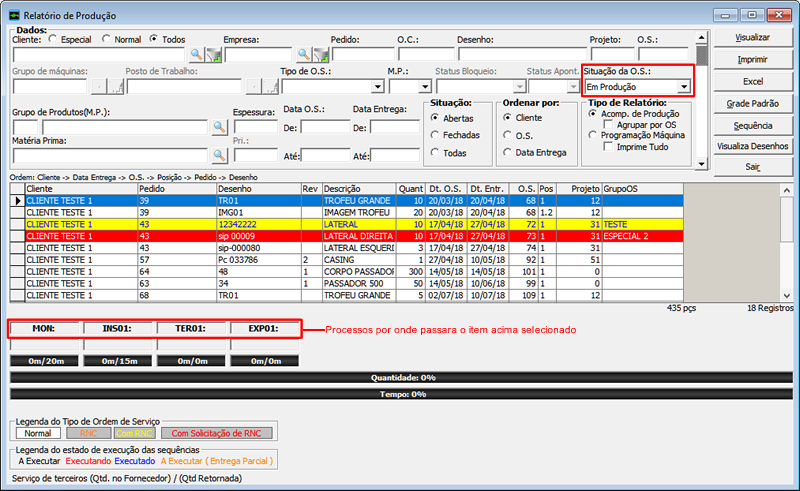
Task: Select the Todos client radio button
Action: point(154,39)
